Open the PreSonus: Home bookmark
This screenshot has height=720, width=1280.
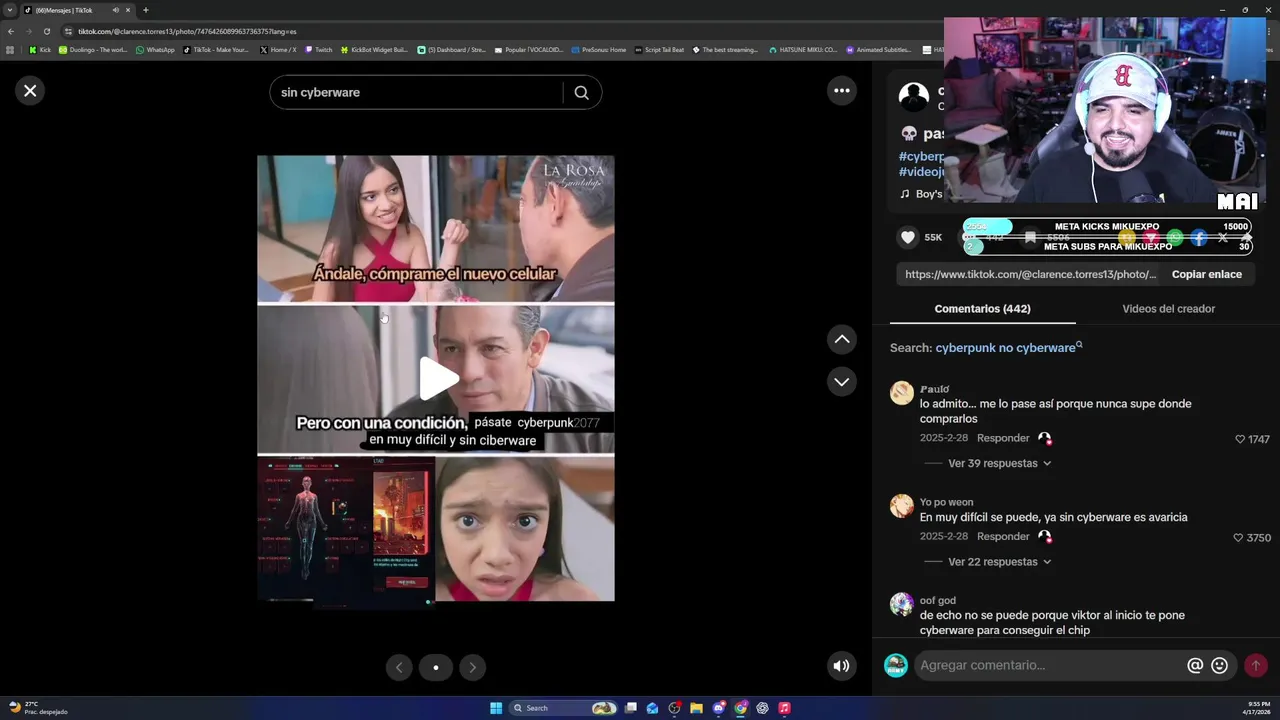pos(599,50)
